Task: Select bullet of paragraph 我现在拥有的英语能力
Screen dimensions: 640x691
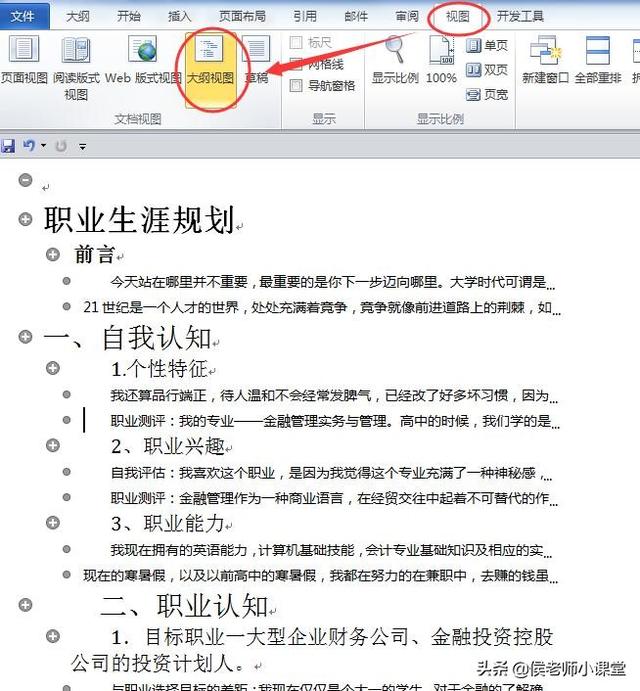Action: pyautogui.click(x=67, y=549)
